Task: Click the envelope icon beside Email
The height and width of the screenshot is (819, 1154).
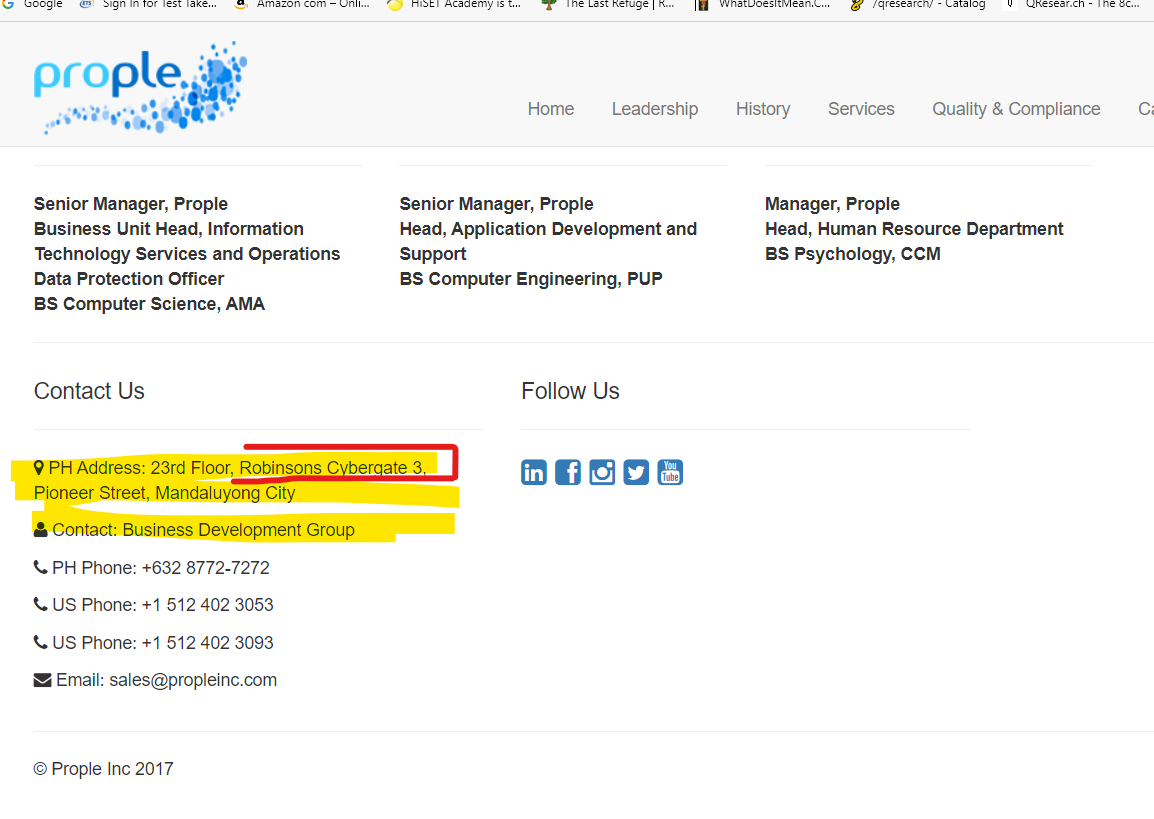Action: pos(43,680)
